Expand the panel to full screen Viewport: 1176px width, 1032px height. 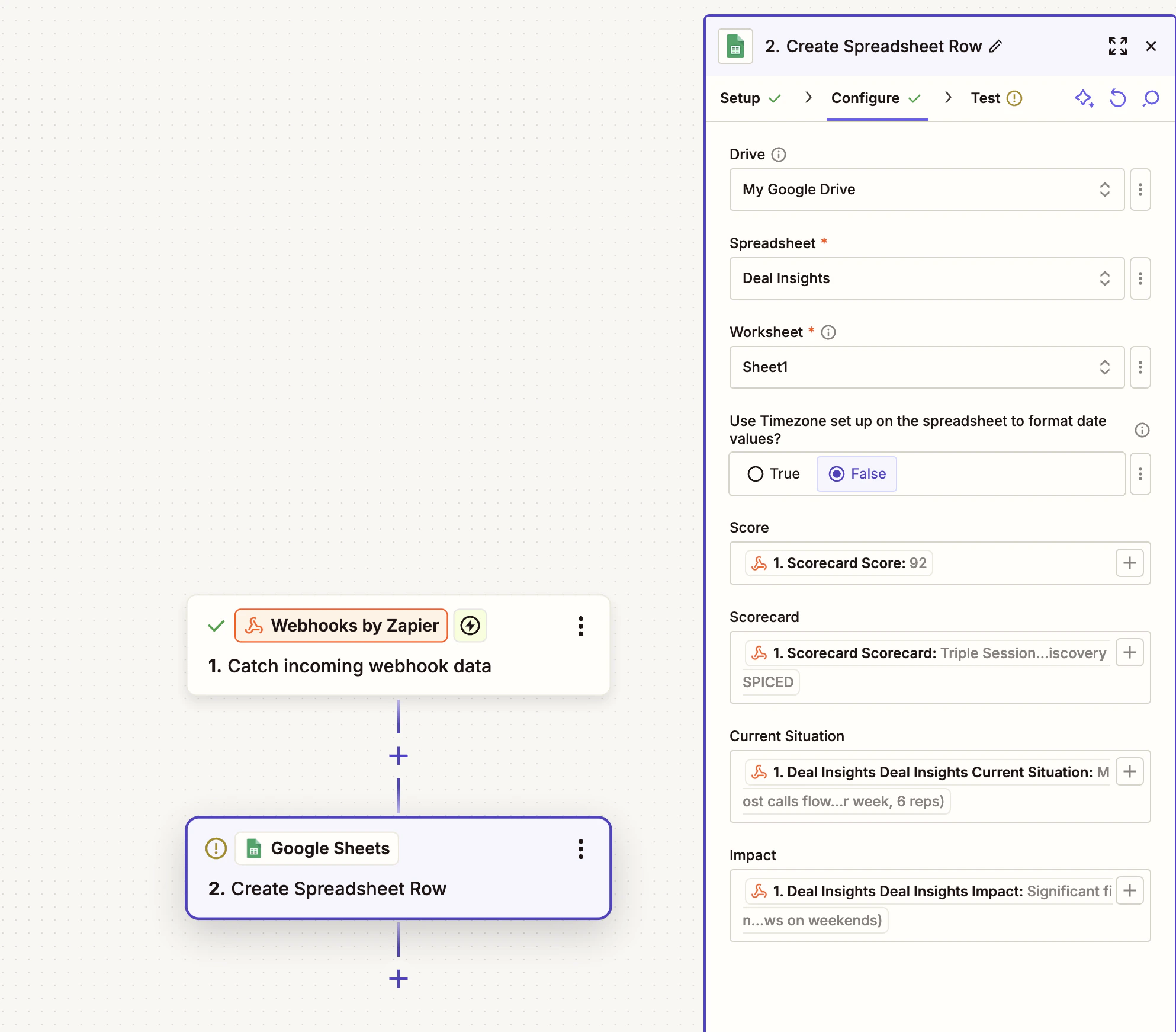[x=1117, y=46]
